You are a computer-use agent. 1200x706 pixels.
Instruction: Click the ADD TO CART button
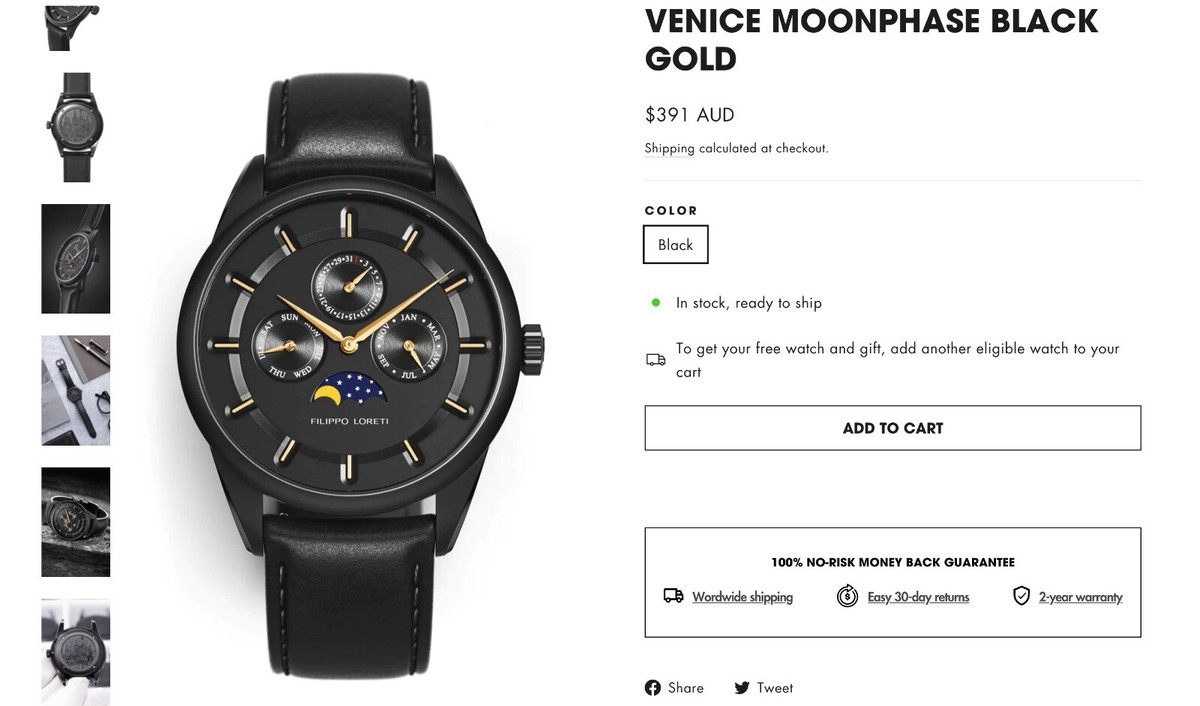892,428
